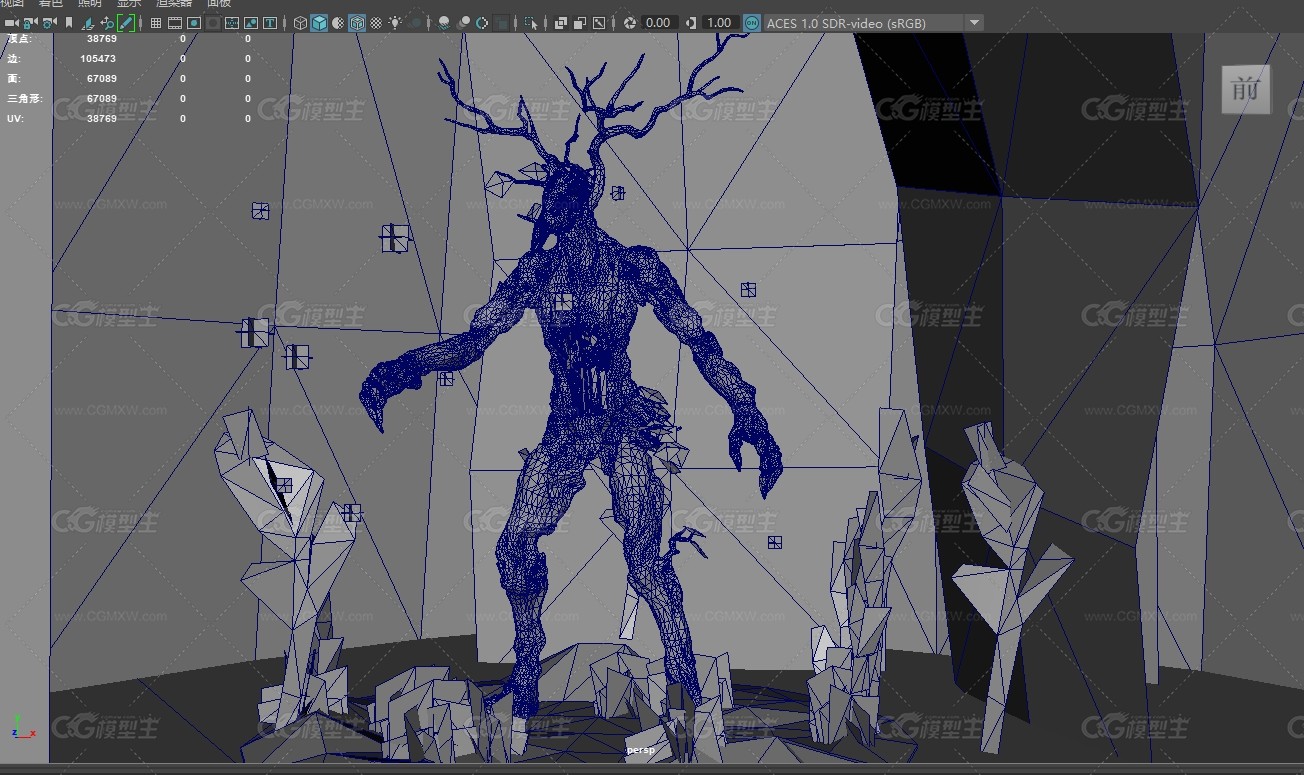Click the Use All Lights bulb icon
1304x775 pixels.
(395, 23)
